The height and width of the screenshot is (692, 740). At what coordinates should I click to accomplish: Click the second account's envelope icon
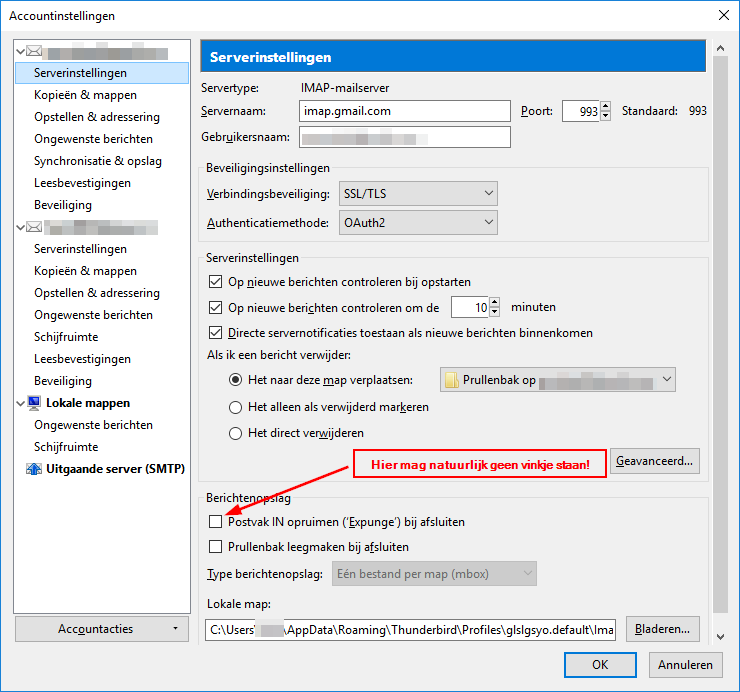click(x=34, y=227)
